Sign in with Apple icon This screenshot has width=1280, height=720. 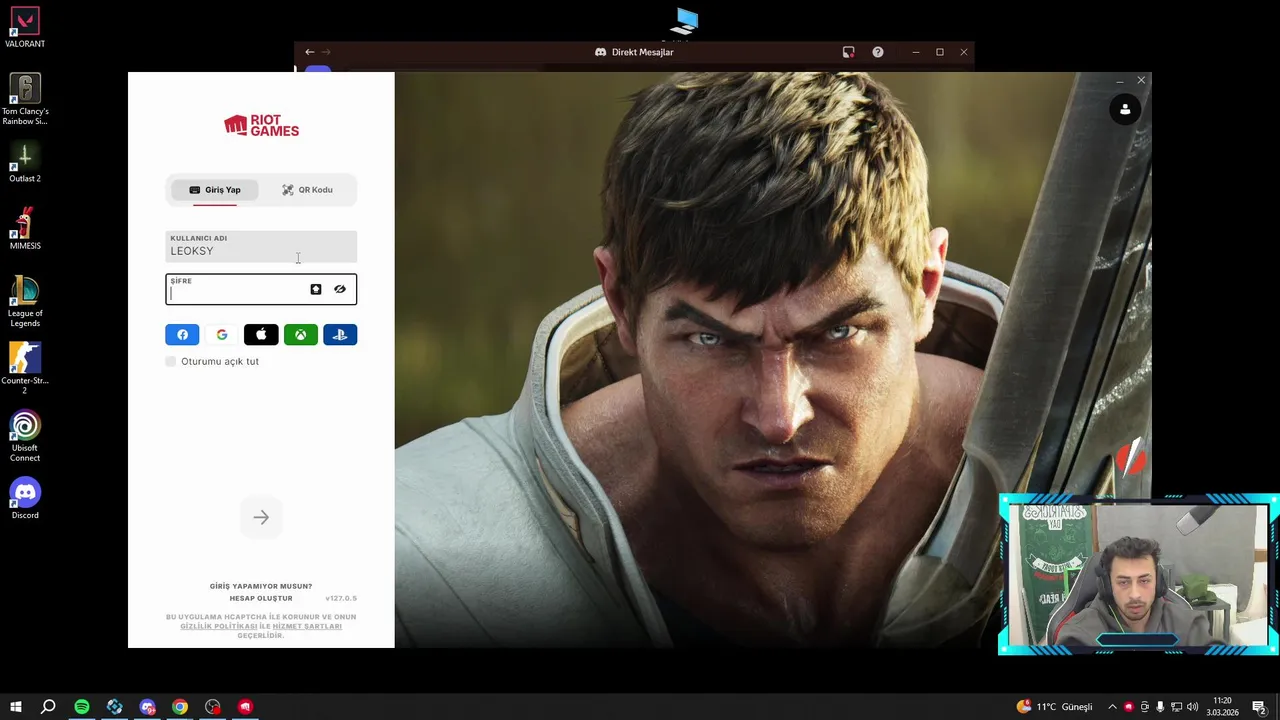click(x=261, y=335)
